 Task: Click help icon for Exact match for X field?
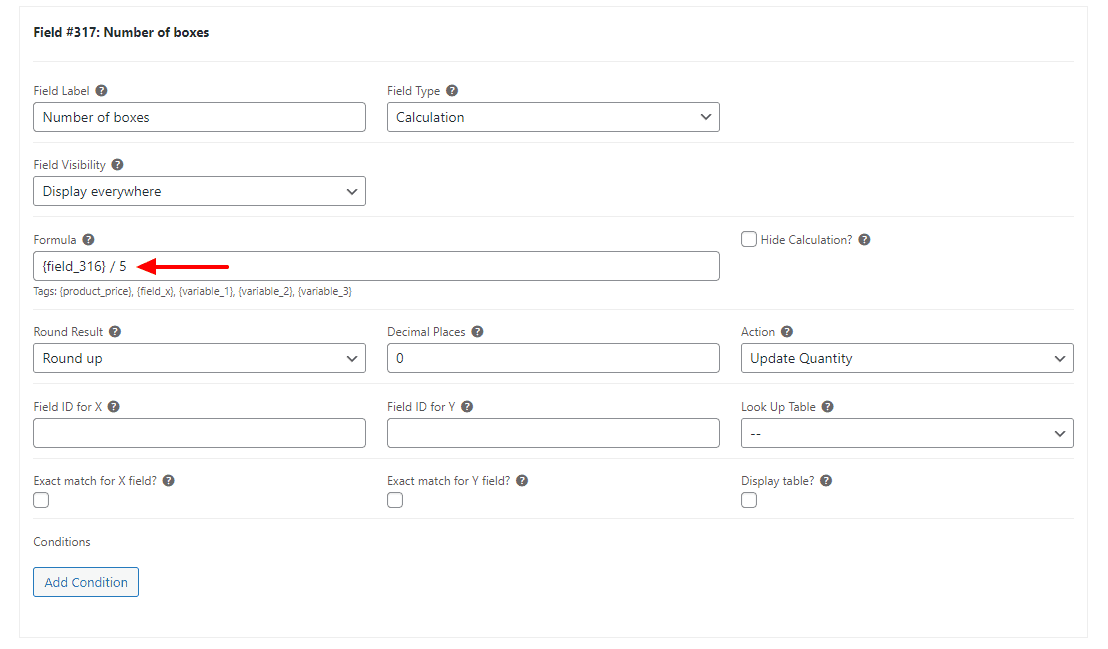[x=169, y=481]
